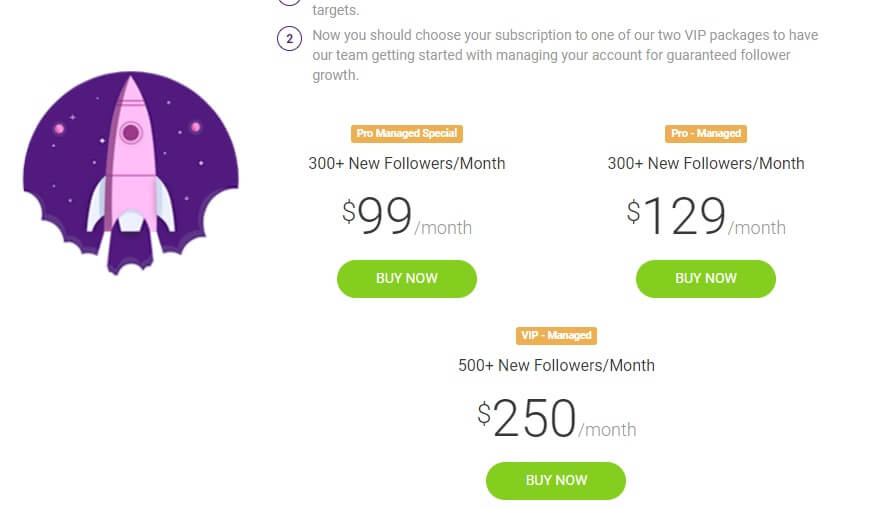
Task: Click the pink planet left of the rocket
Action: [x=59, y=128]
